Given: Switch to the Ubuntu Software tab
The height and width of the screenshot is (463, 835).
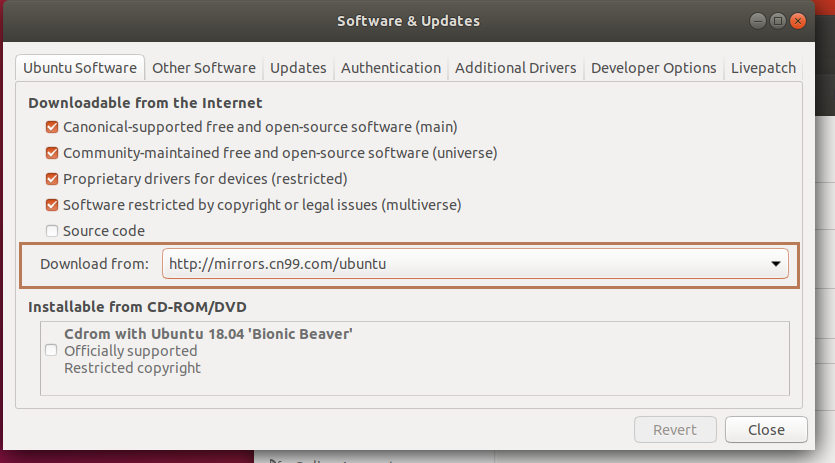Looking at the screenshot, I should pos(80,68).
